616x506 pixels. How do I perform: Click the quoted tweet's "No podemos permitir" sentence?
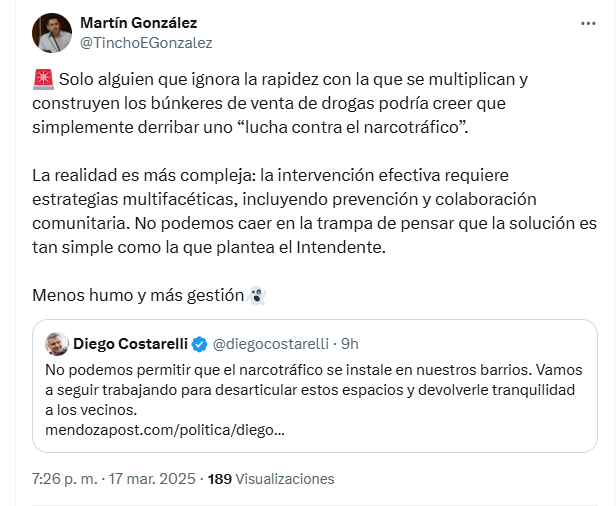250,370
